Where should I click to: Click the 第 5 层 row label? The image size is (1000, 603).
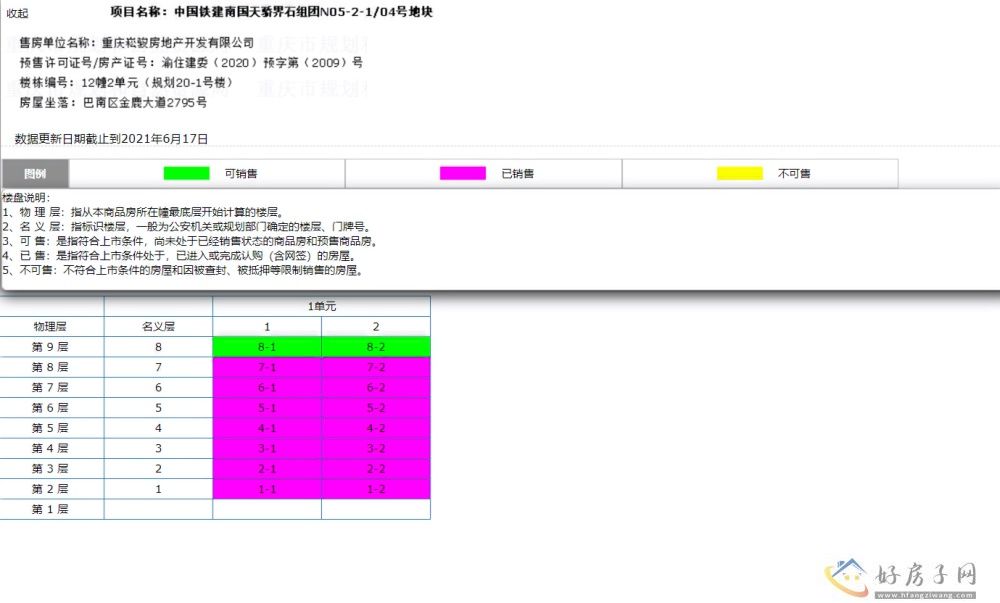pyautogui.click(x=50, y=428)
